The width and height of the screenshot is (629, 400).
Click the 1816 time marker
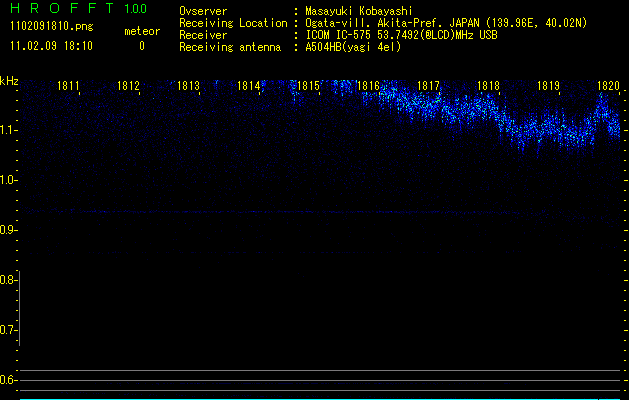click(x=368, y=86)
